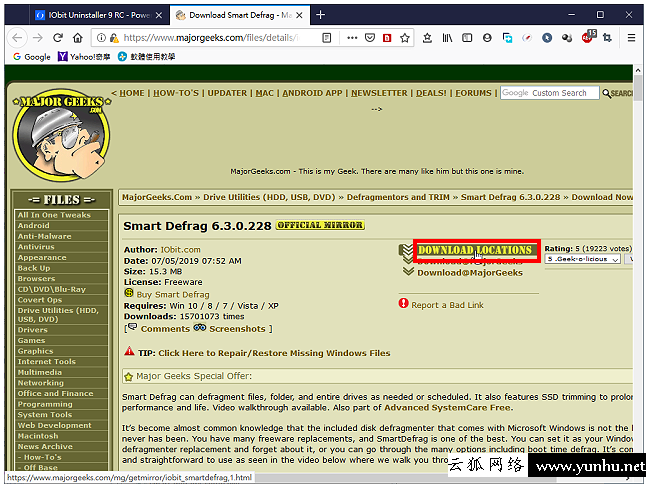Image resolution: width=649 pixels, height=488 pixels.
Task: Open the Comments link
Action: [165, 329]
